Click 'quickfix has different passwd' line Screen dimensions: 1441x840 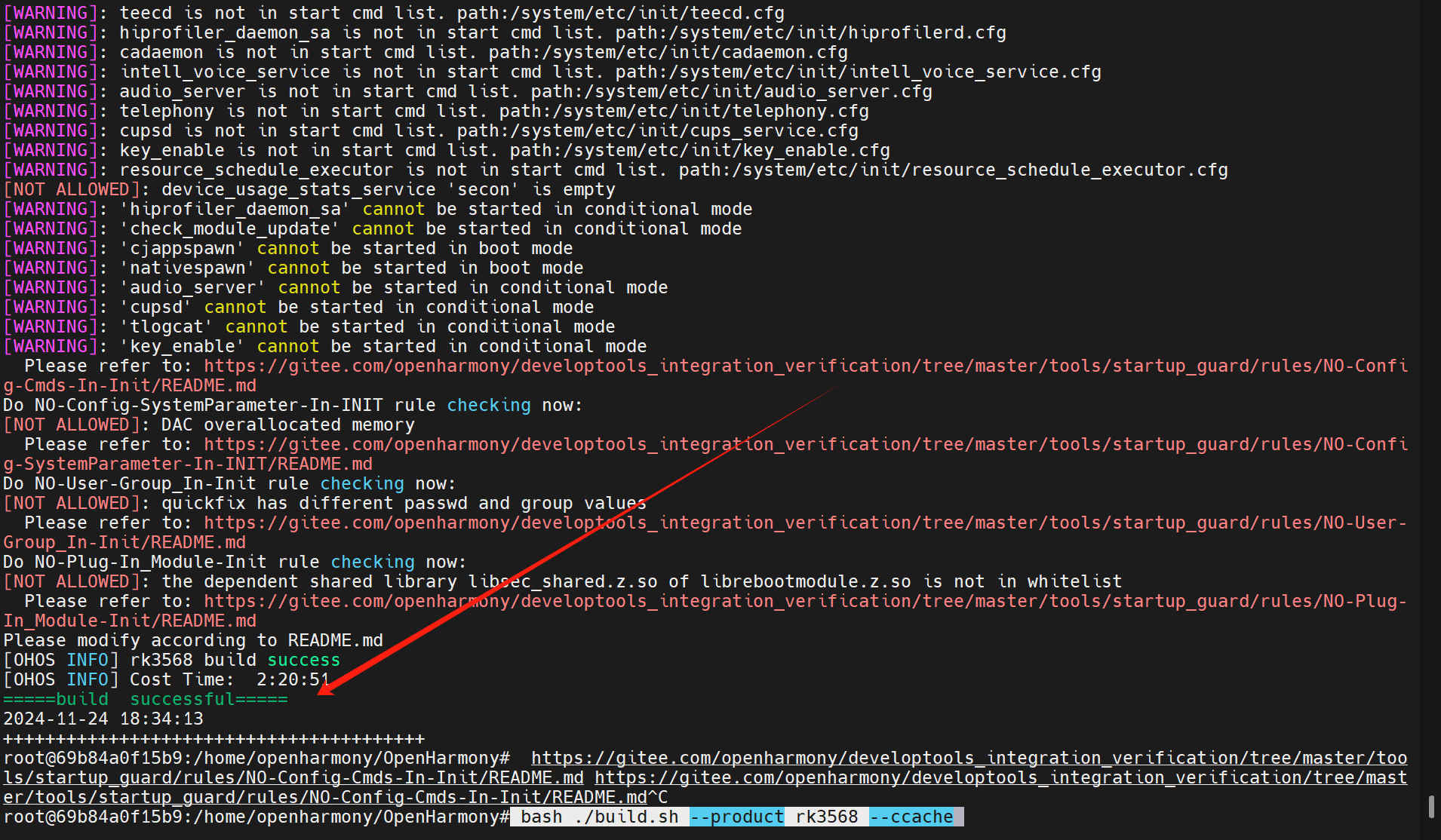325,504
